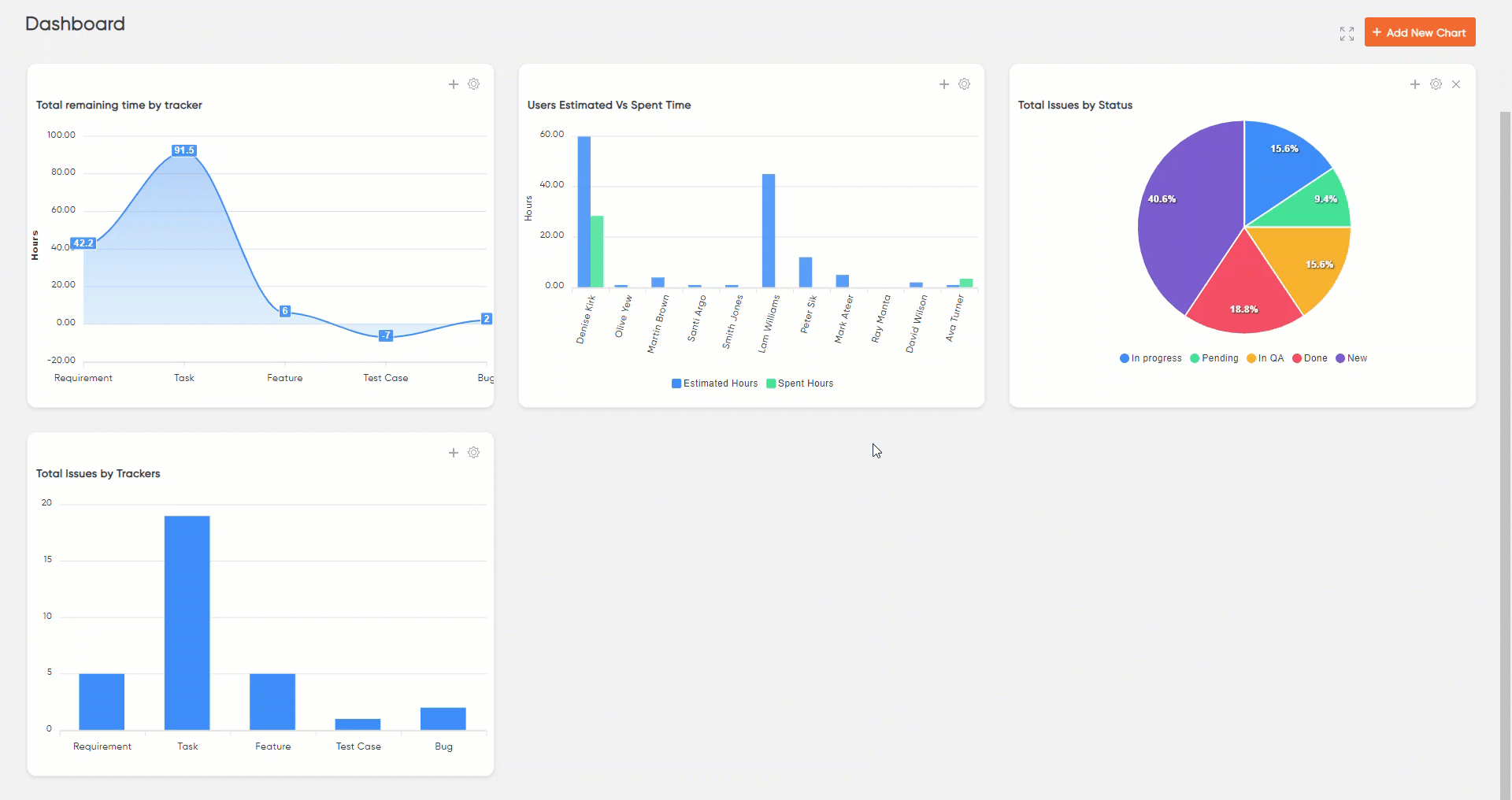The image size is (1512, 800).
Task: Click plus icon on Total Issues by Trackers
Action: click(454, 453)
